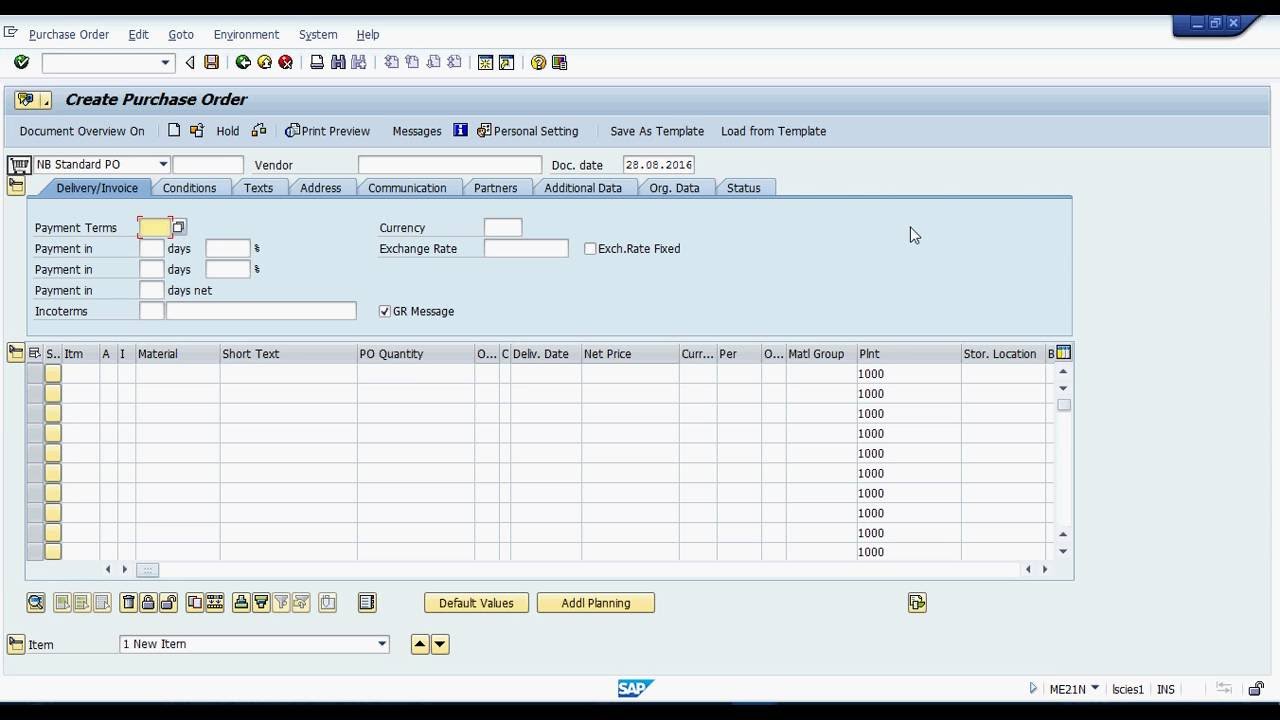Open the 1 New Item dropdown
1280x720 pixels.
click(x=382, y=644)
